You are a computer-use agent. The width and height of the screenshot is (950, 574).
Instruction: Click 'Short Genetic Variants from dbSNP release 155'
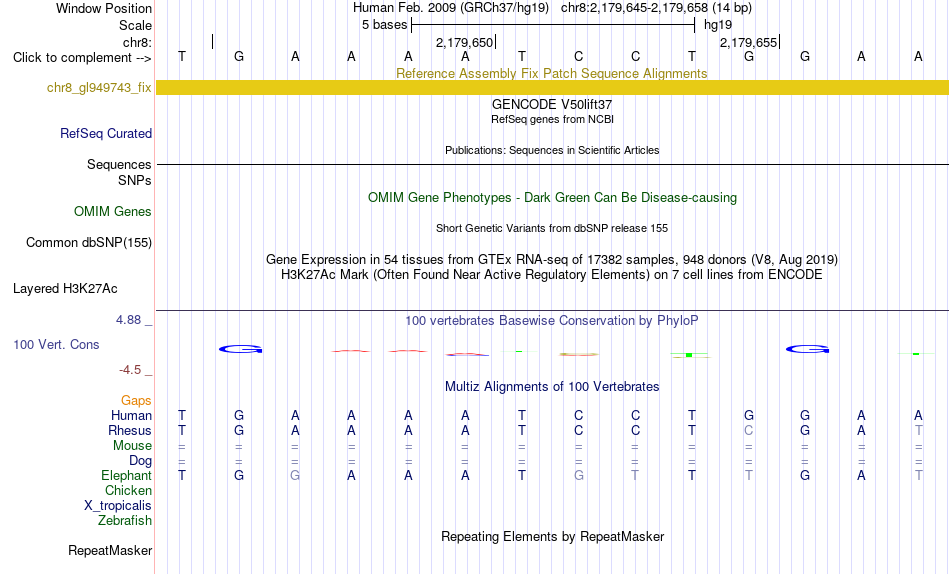click(552, 229)
